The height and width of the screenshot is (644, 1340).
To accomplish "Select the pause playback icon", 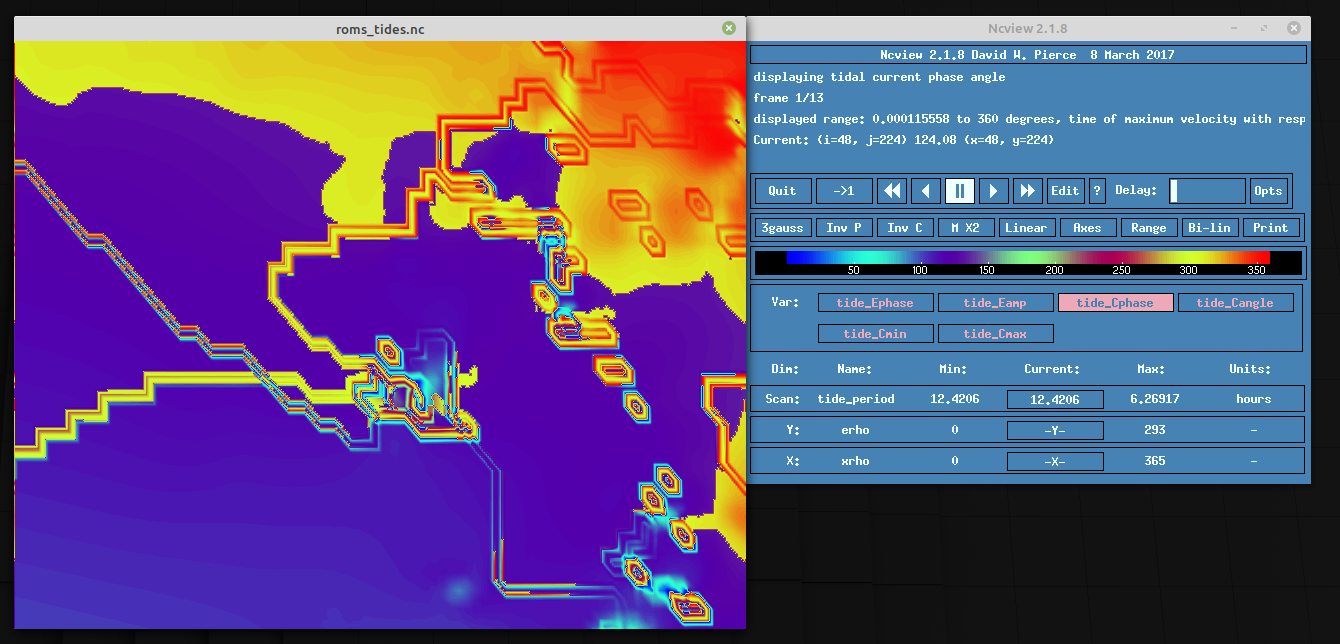I will pyautogui.click(x=960, y=190).
